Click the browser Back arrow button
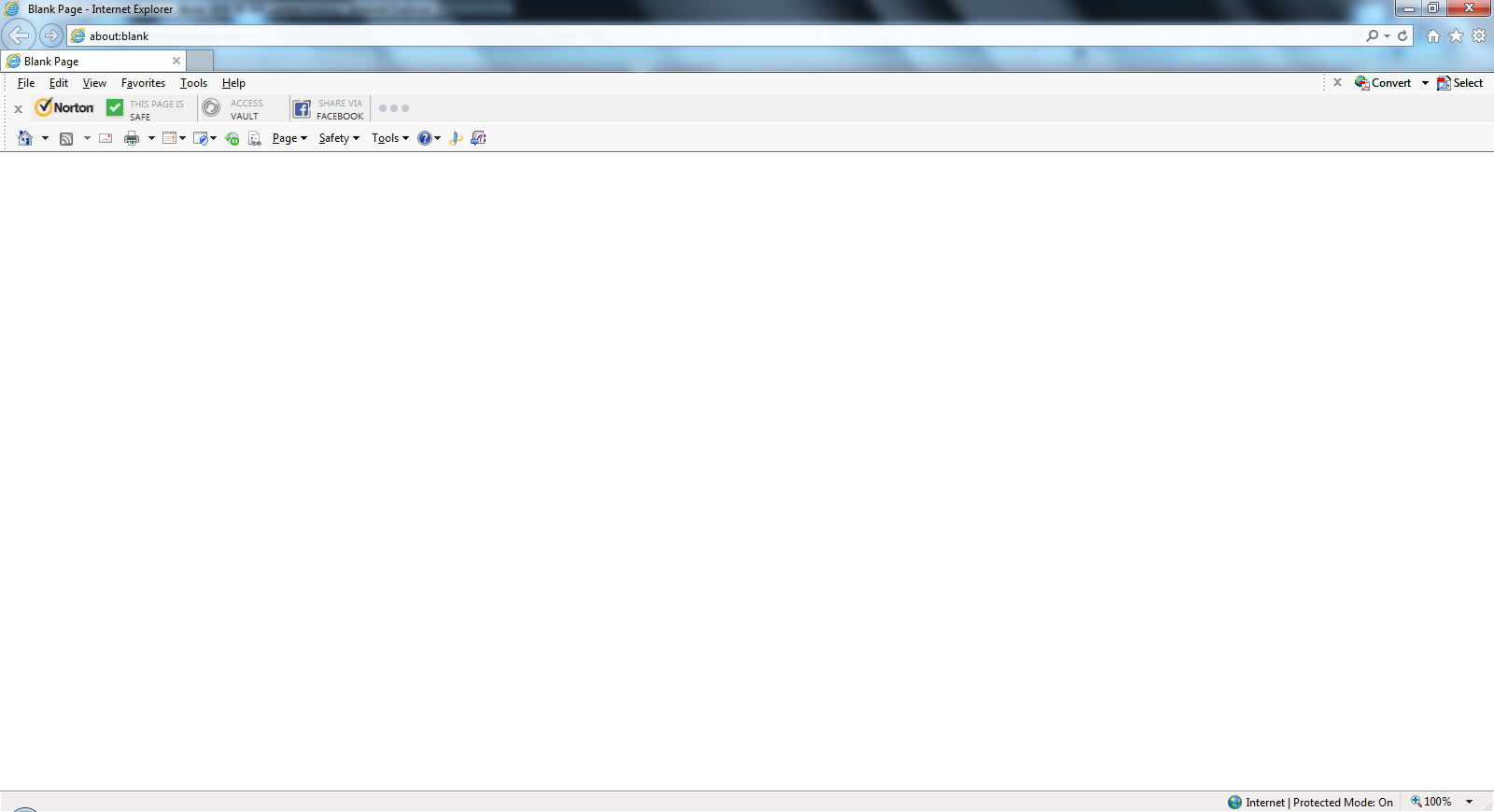 point(19,35)
